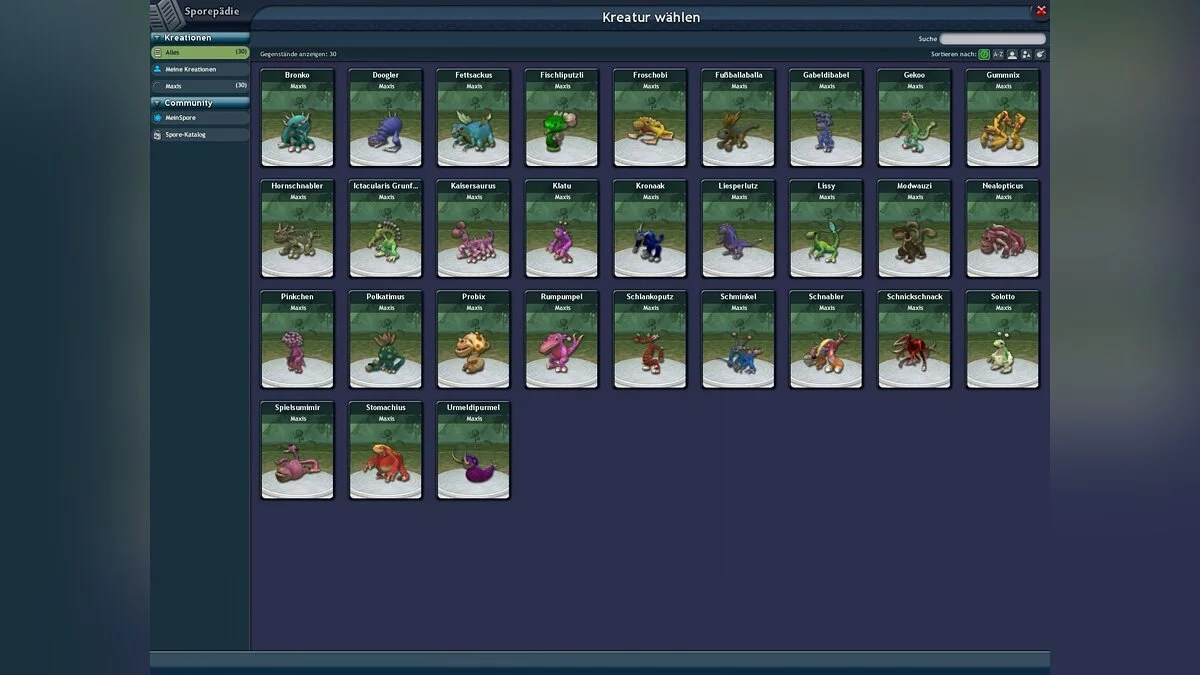Select the Liesperlutz creature card
Screen dimensions: 1200x675
739,229
